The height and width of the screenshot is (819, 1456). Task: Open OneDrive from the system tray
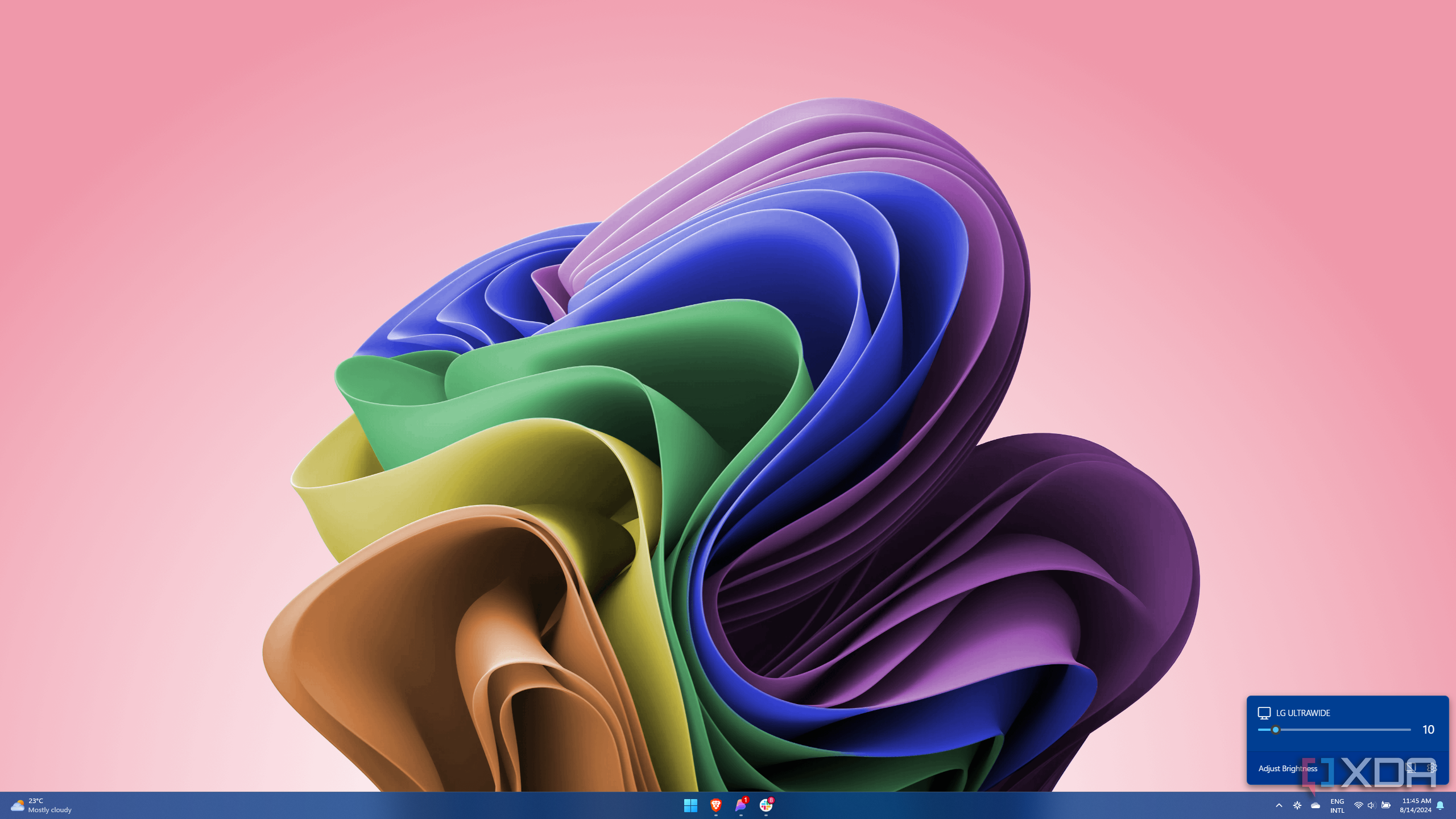point(1316,805)
